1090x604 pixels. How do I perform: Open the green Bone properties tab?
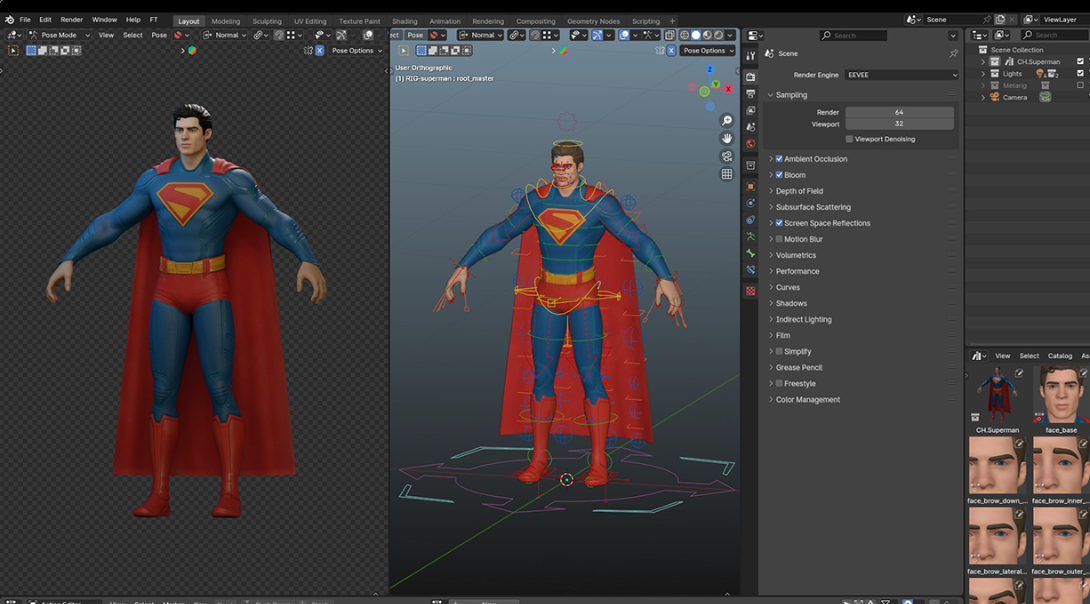[751, 253]
